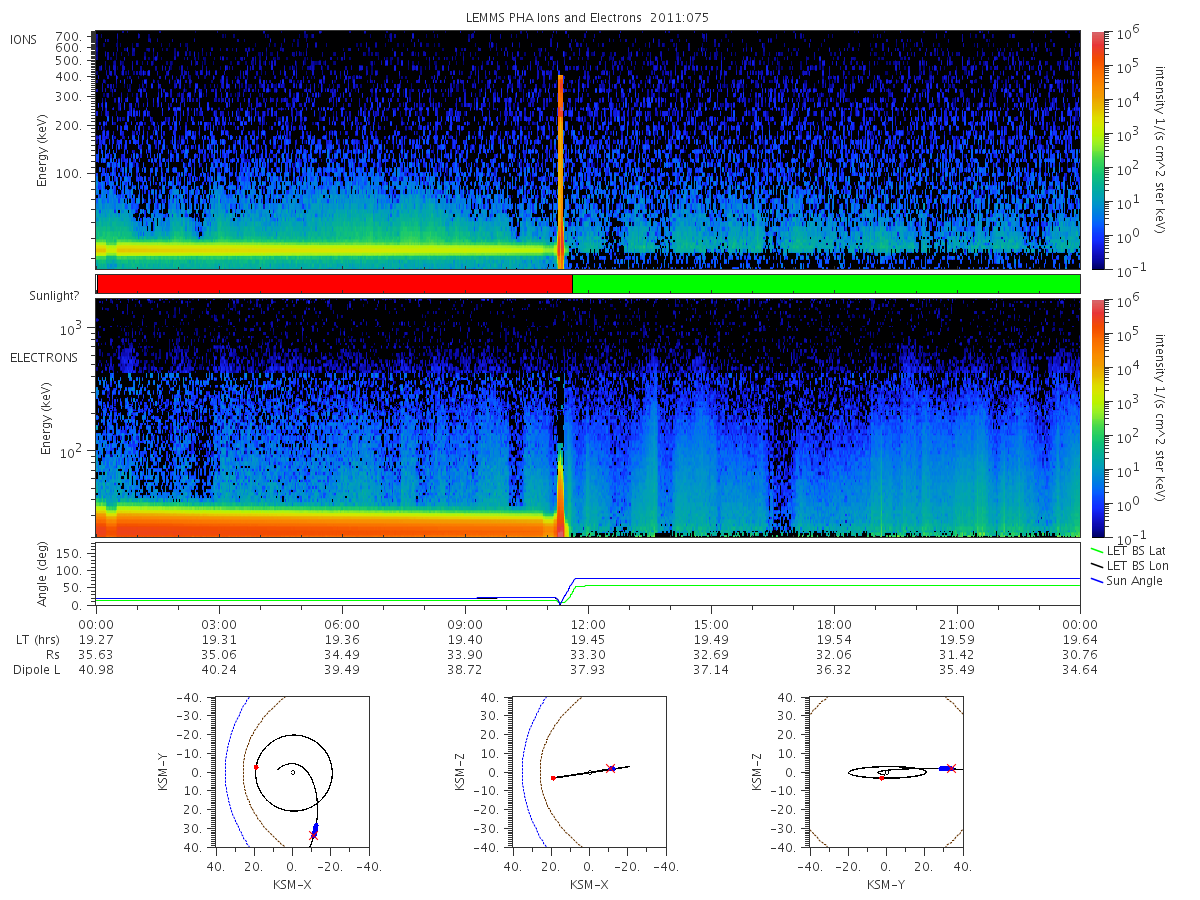Click the Dipole L value 40.98
The width and height of the screenshot is (1200, 900).
click(96, 670)
